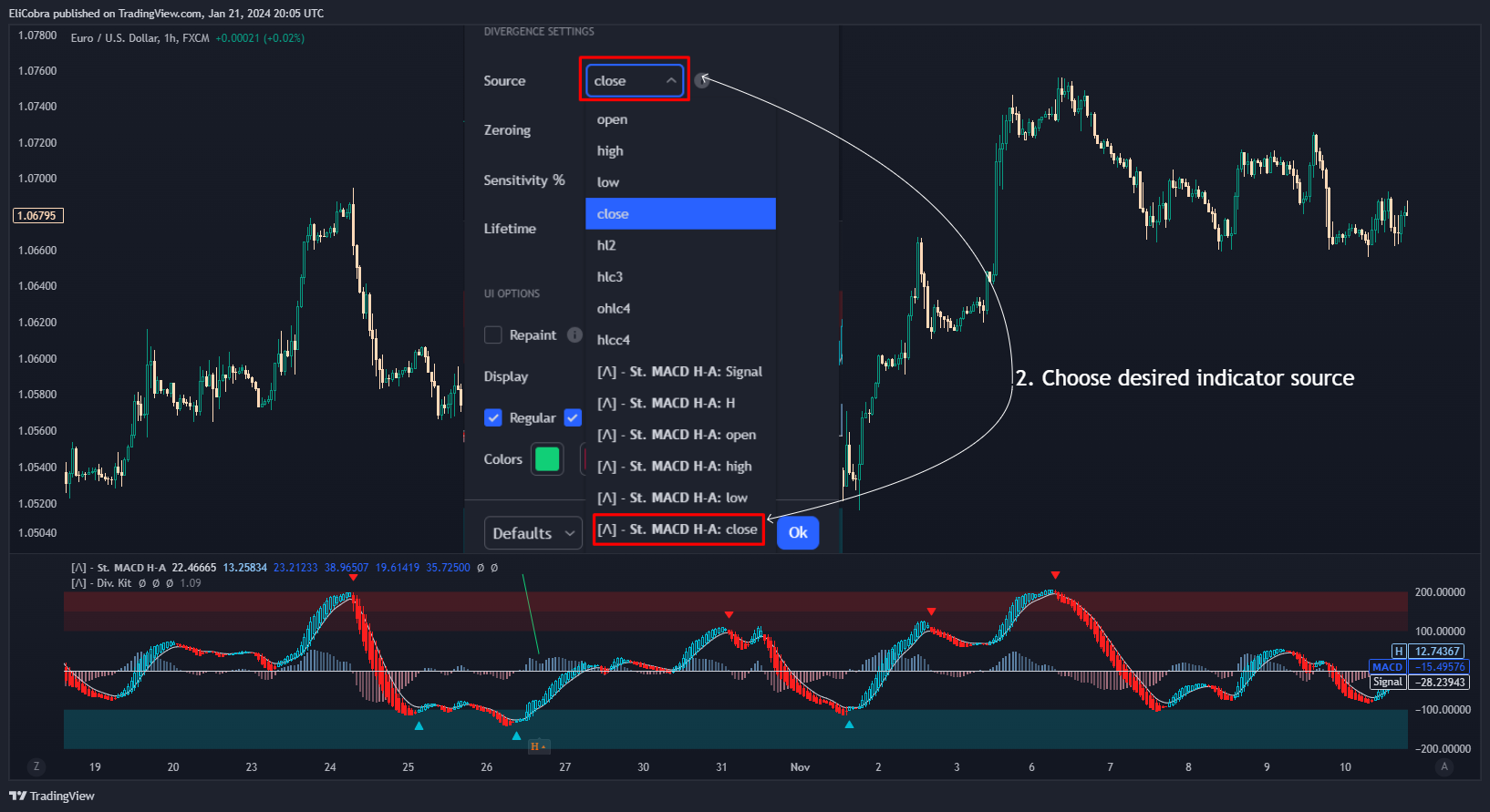Viewport: 1490px width, 812px height.
Task: Click the H value label 12.74367
Action: coord(1437,652)
